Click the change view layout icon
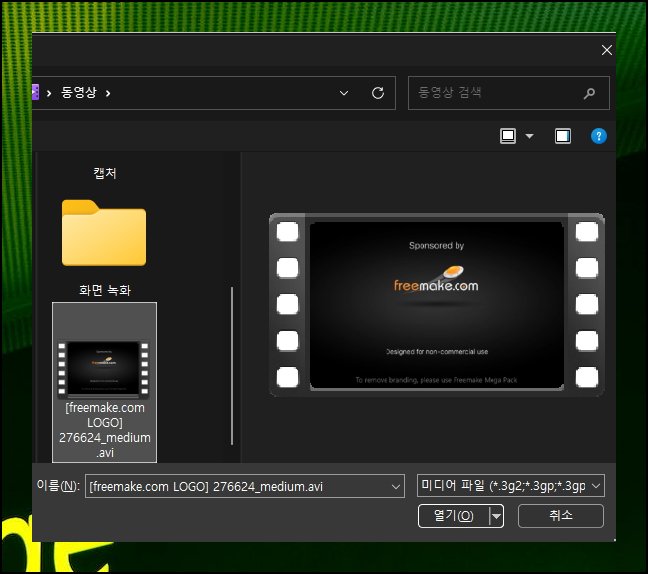 point(508,136)
